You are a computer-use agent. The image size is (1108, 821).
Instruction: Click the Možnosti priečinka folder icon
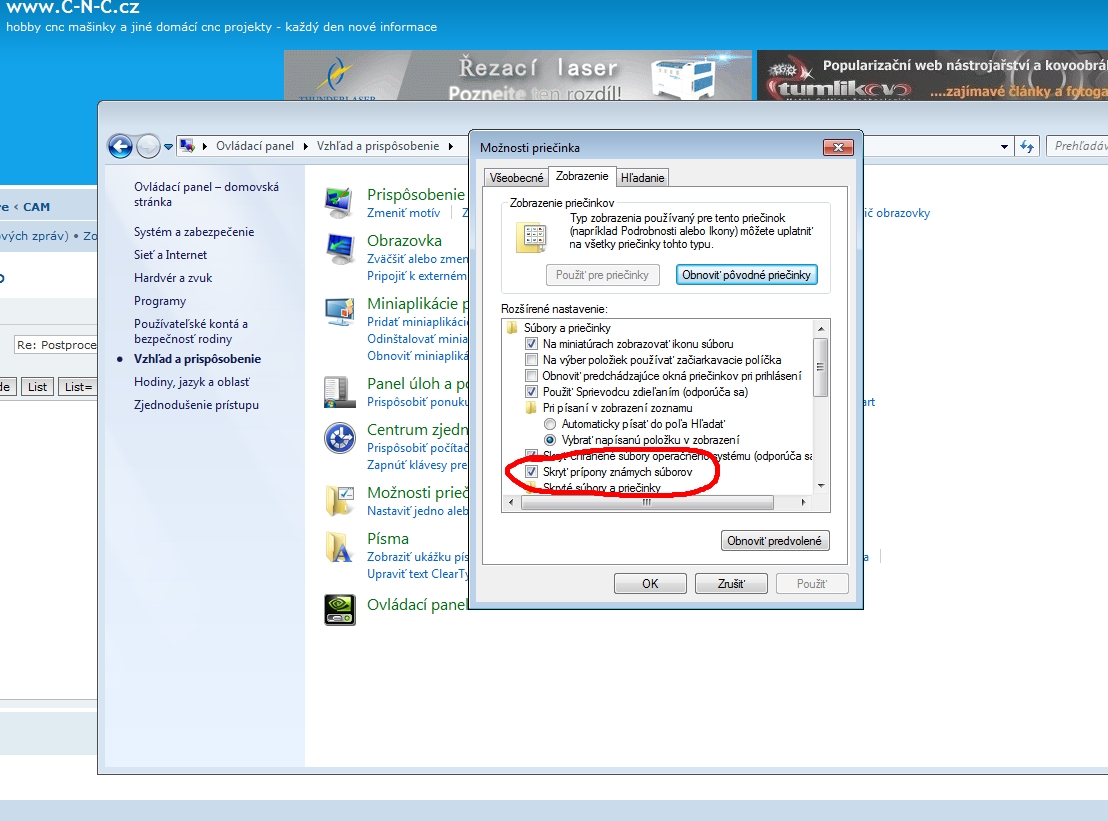pos(339,500)
